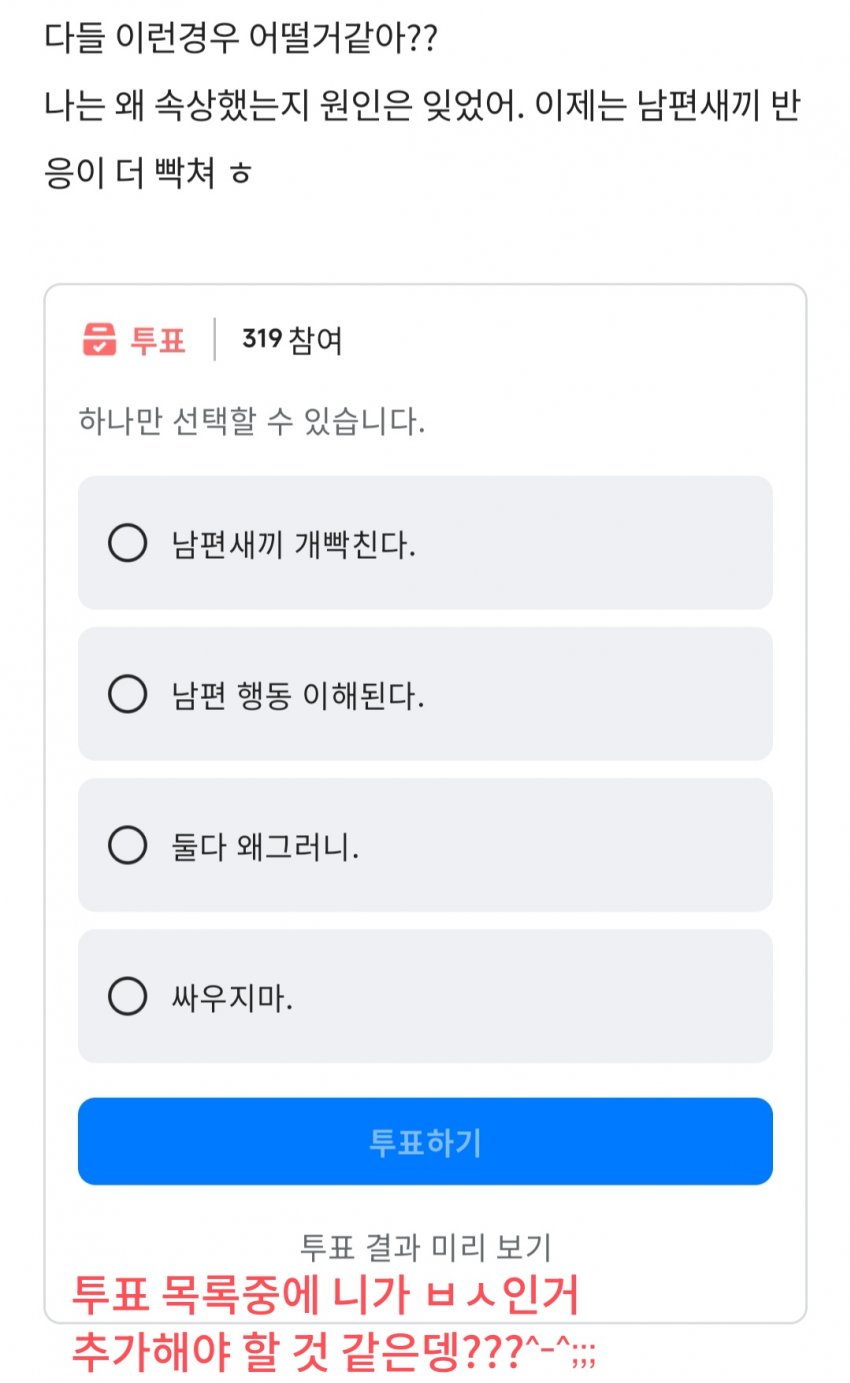Select radio circle for 남편 행동 이해된다
Viewport: 850px width, 1383px height.
coord(127,694)
